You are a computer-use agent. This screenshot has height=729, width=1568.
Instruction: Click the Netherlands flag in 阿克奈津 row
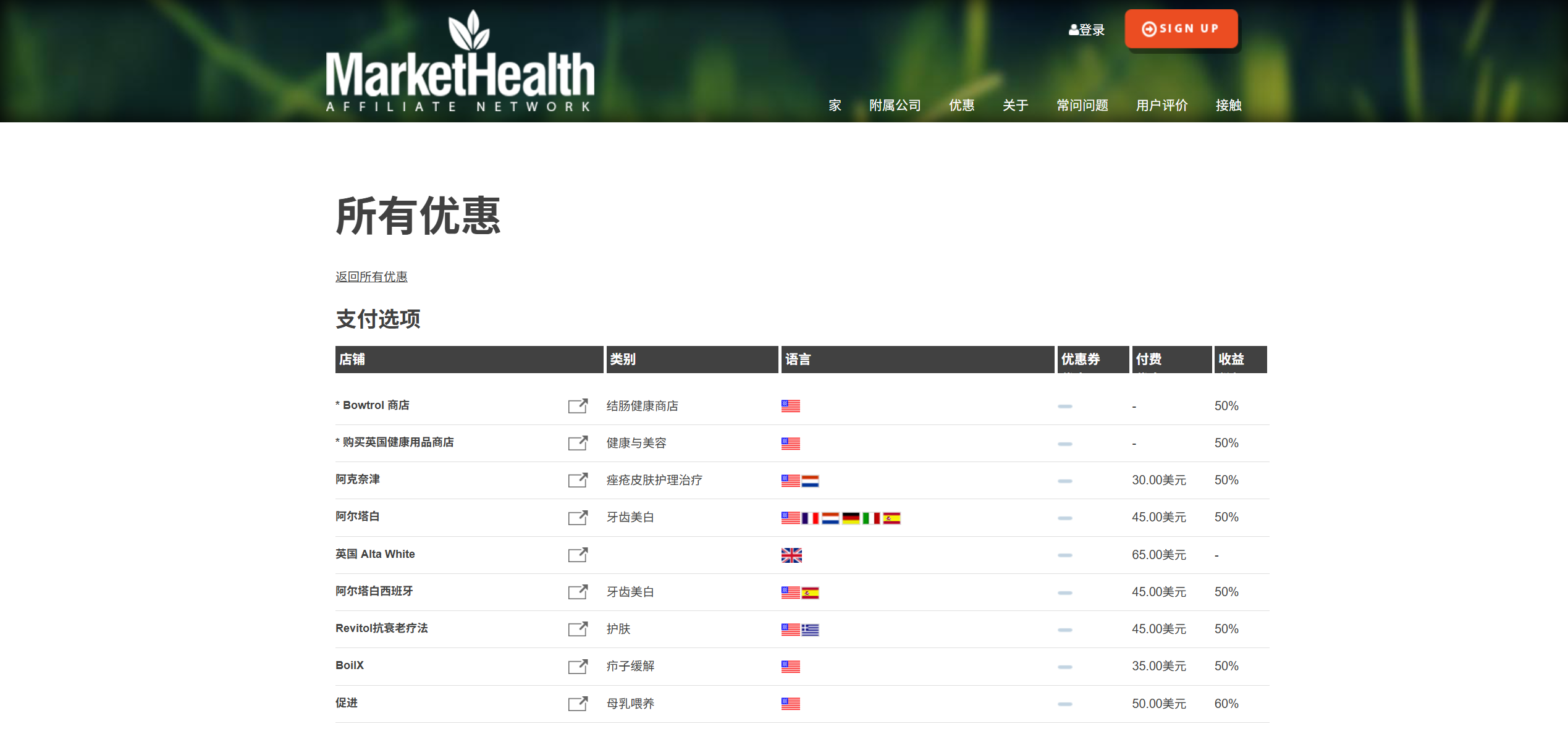[x=811, y=481]
